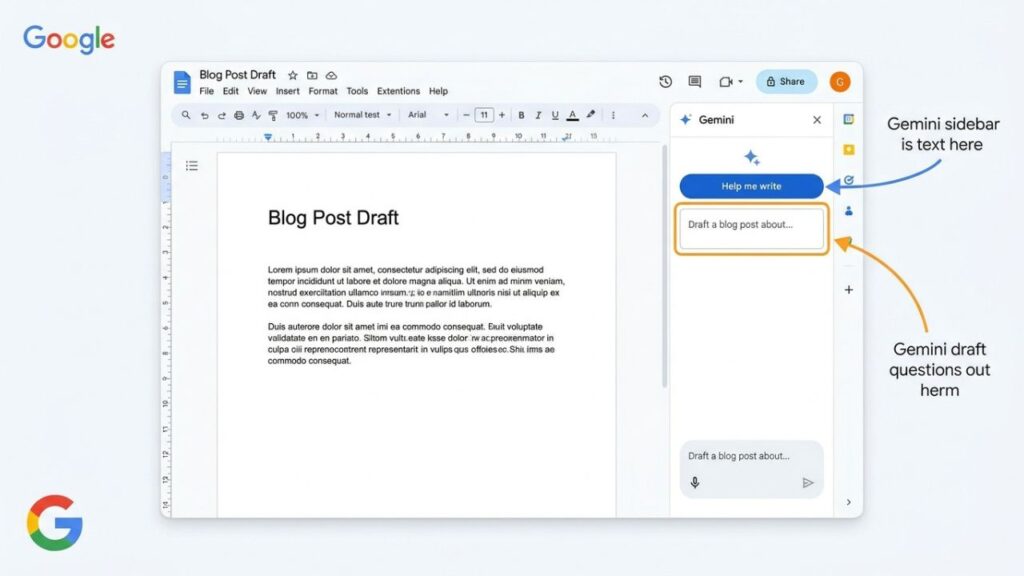Open the text color picker
Image resolution: width=1024 pixels, height=576 pixels.
[573, 115]
